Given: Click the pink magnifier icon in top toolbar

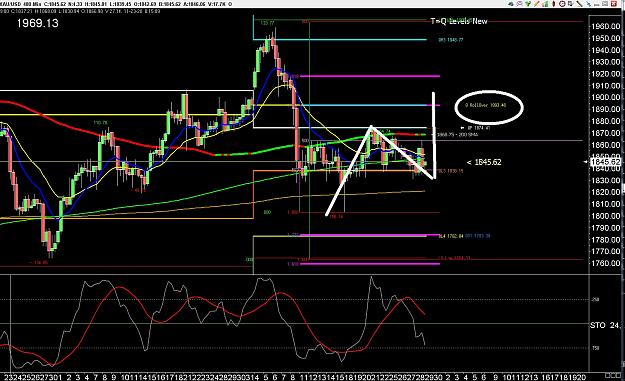Looking at the screenshot, I should pyautogui.click(x=519, y=4).
